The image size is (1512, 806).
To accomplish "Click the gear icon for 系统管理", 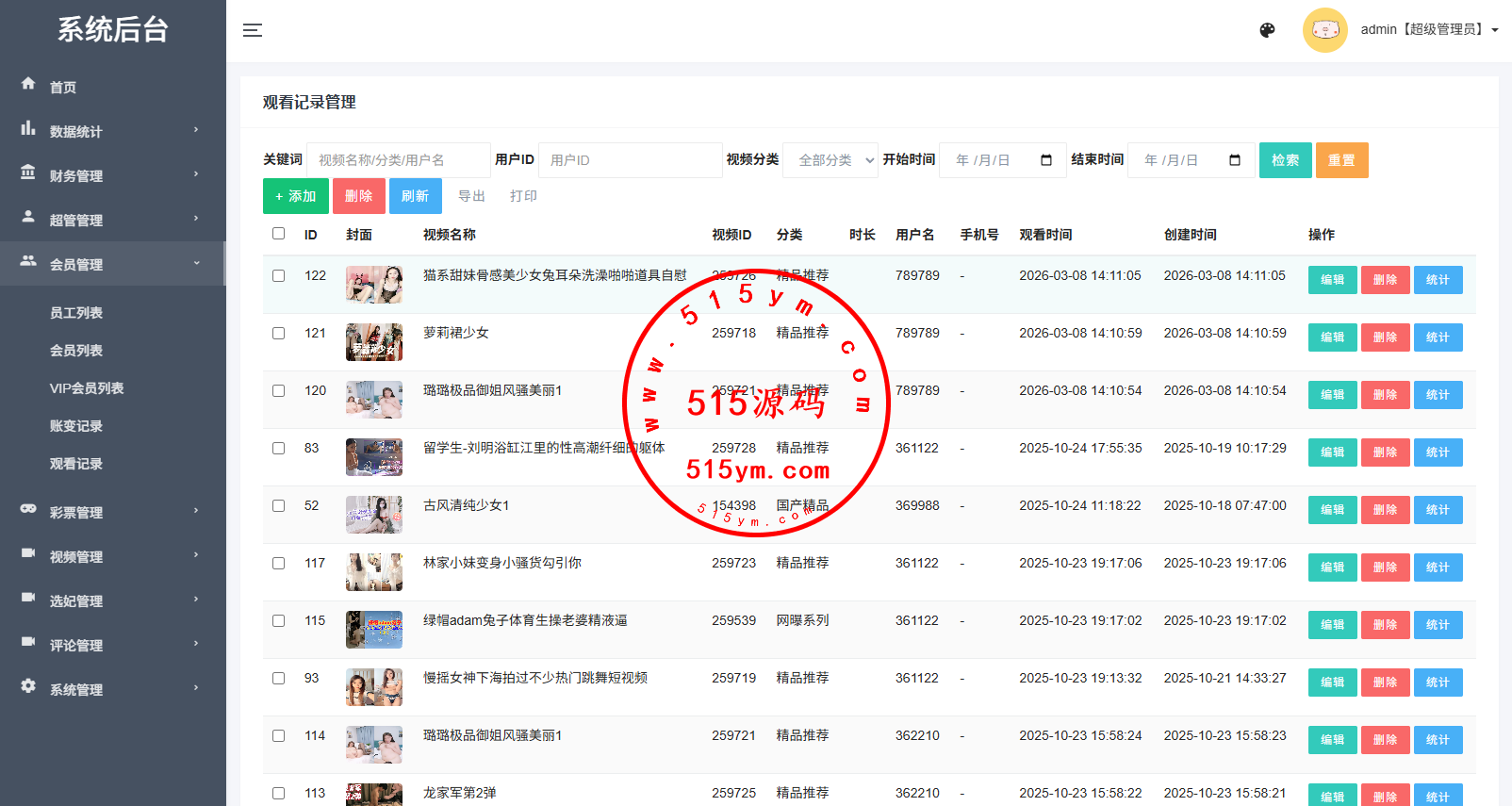I will (x=28, y=686).
